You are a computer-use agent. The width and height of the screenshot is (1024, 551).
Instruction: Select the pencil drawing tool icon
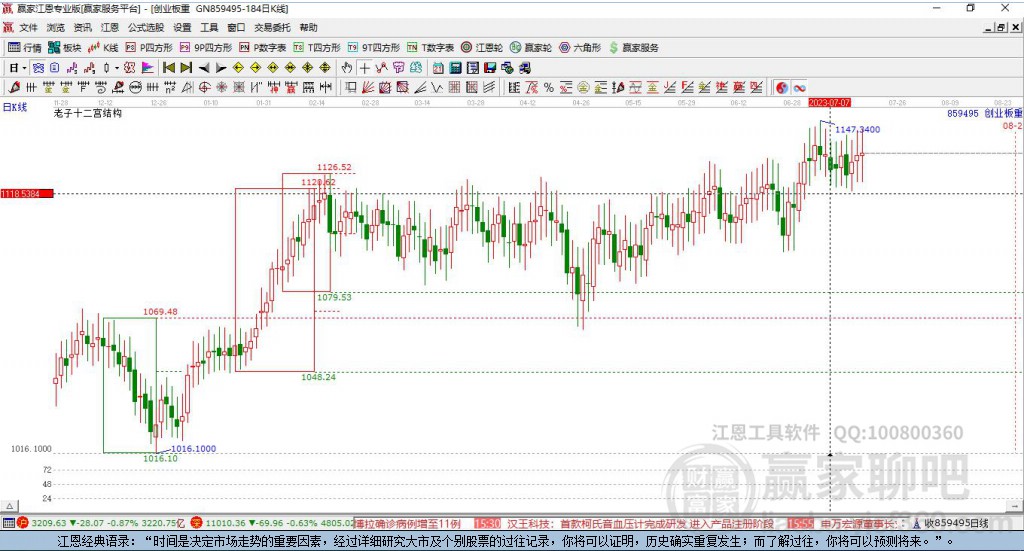(x=13, y=87)
